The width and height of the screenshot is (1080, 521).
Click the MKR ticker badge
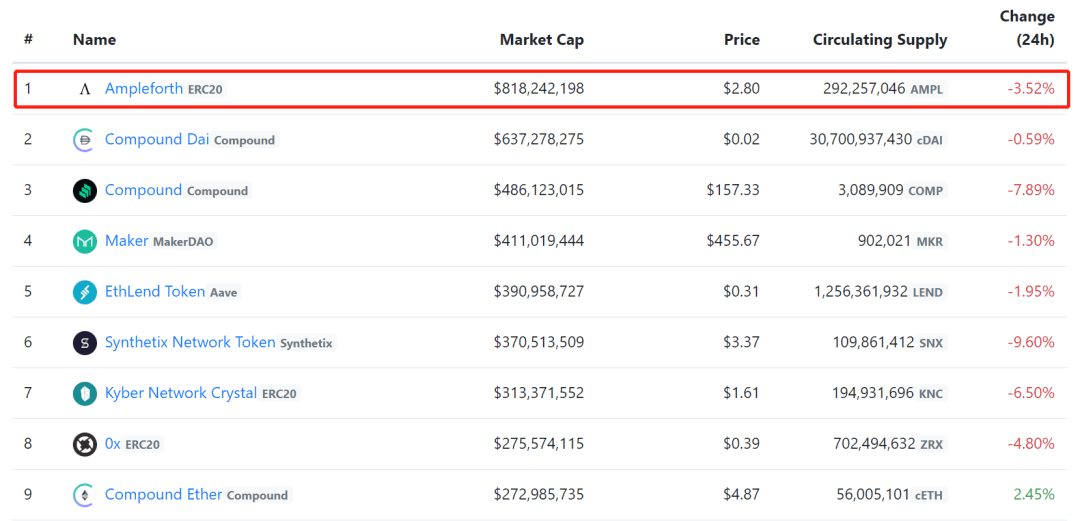pyautogui.click(x=931, y=243)
